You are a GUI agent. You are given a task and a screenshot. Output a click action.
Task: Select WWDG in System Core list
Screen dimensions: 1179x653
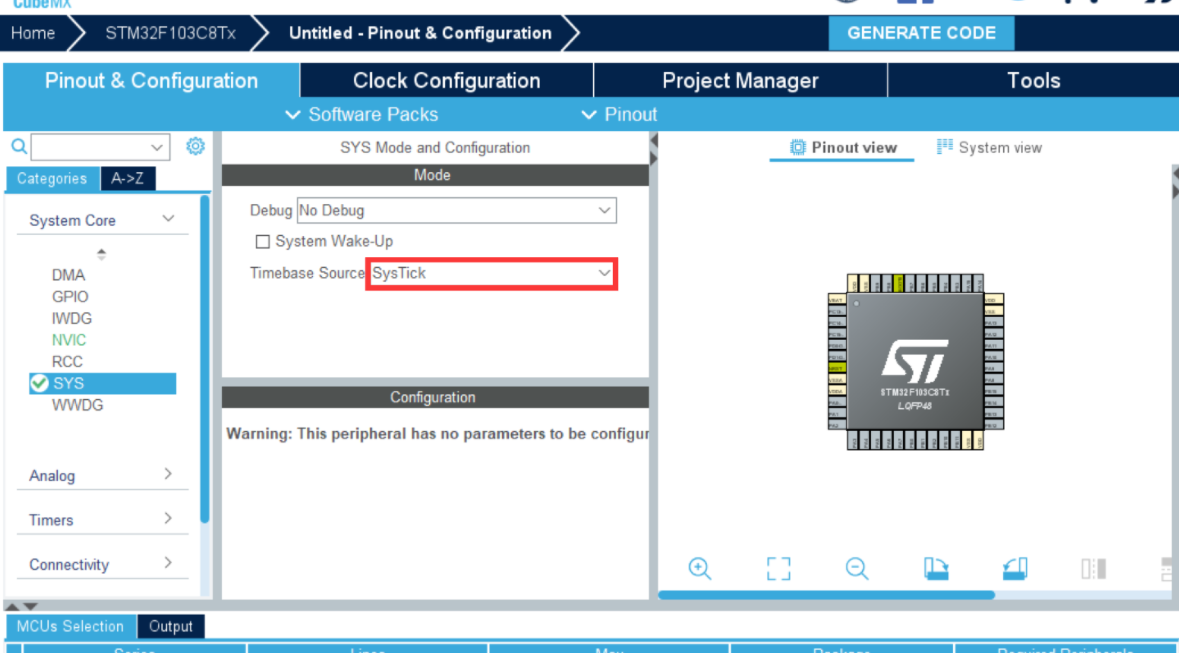77,405
